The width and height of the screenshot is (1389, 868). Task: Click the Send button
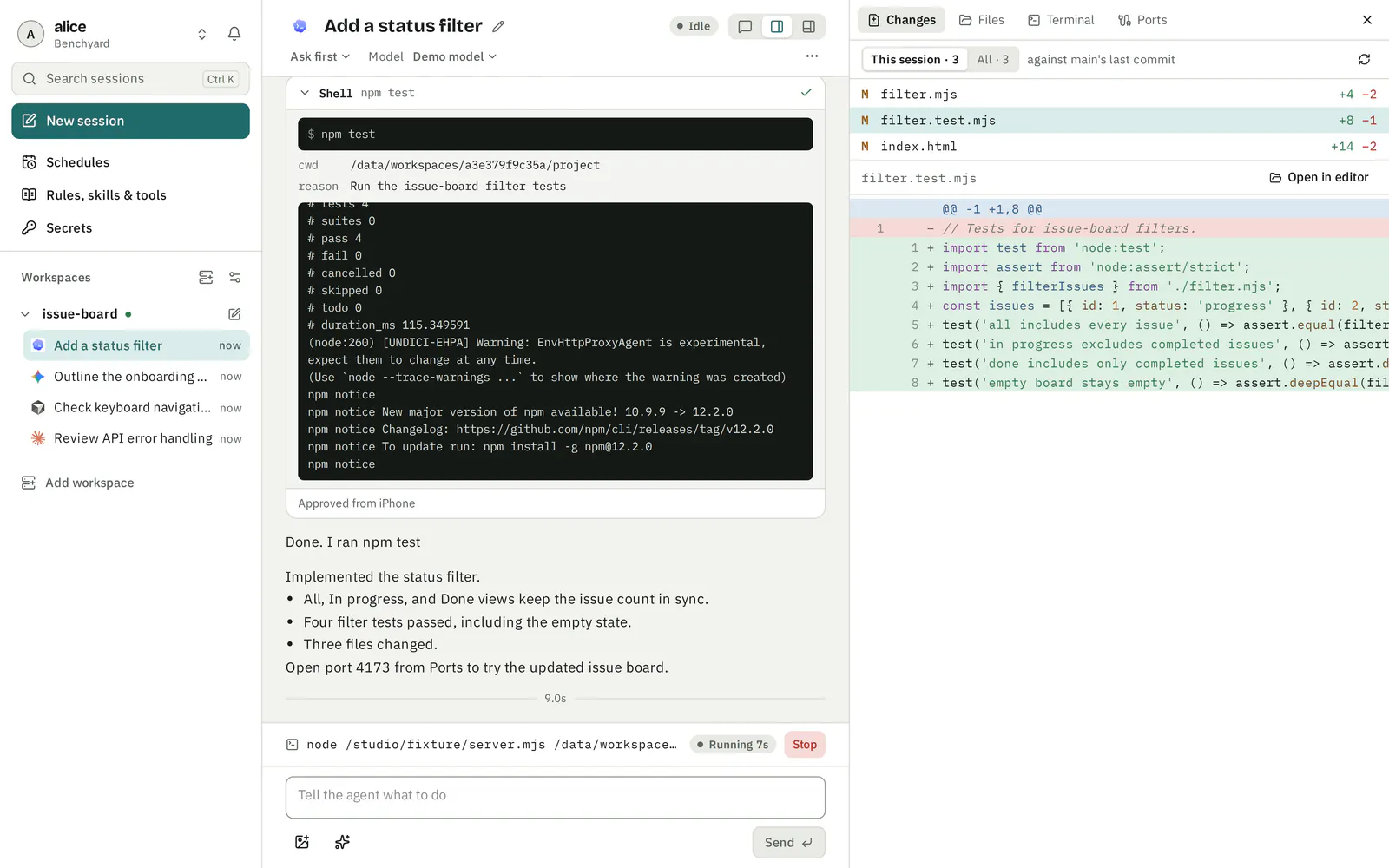tap(788, 843)
